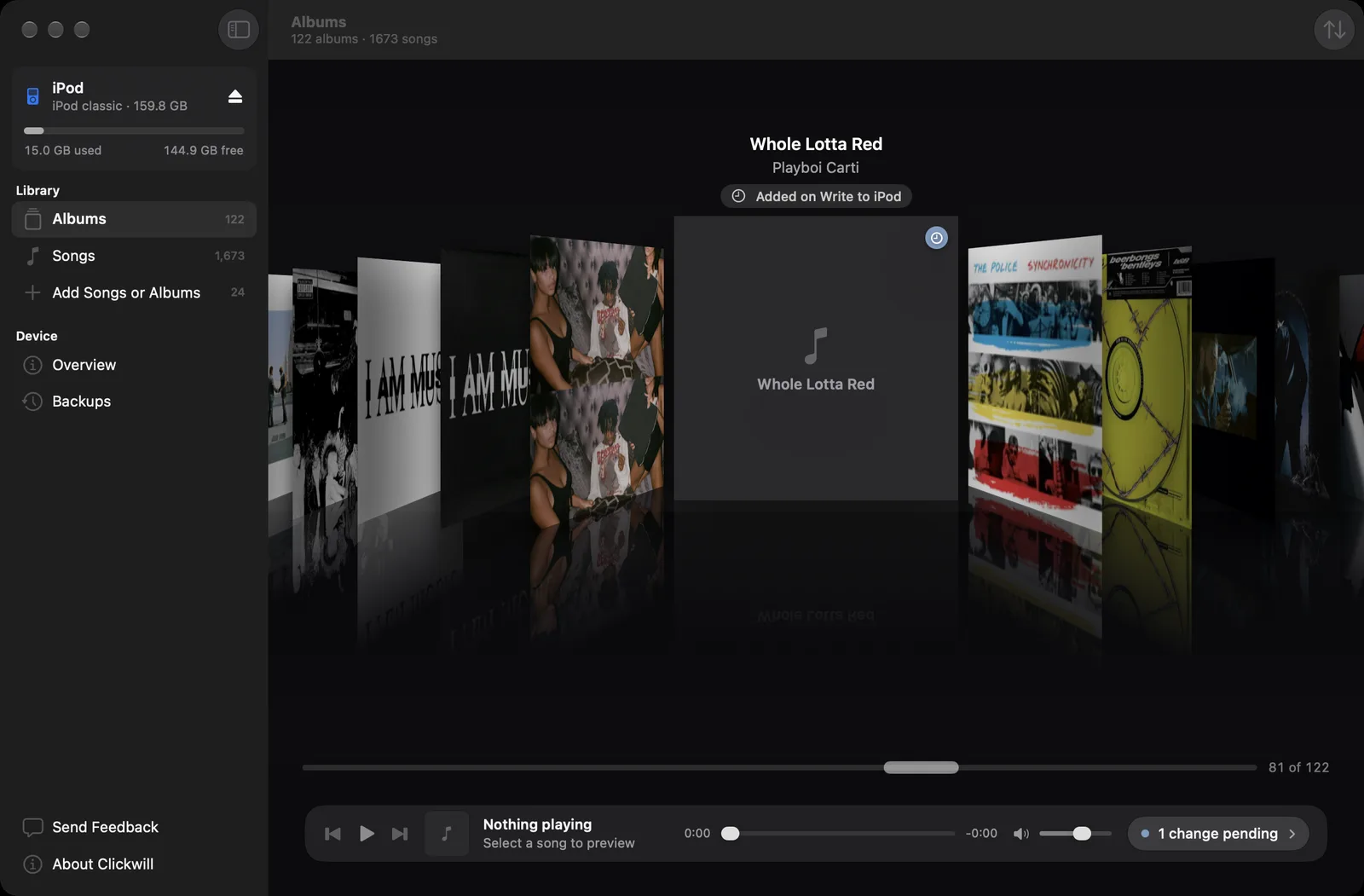The width and height of the screenshot is (1364, 896).
Task: Click the blue iPod device icon
Action: [x=32, y=96]
